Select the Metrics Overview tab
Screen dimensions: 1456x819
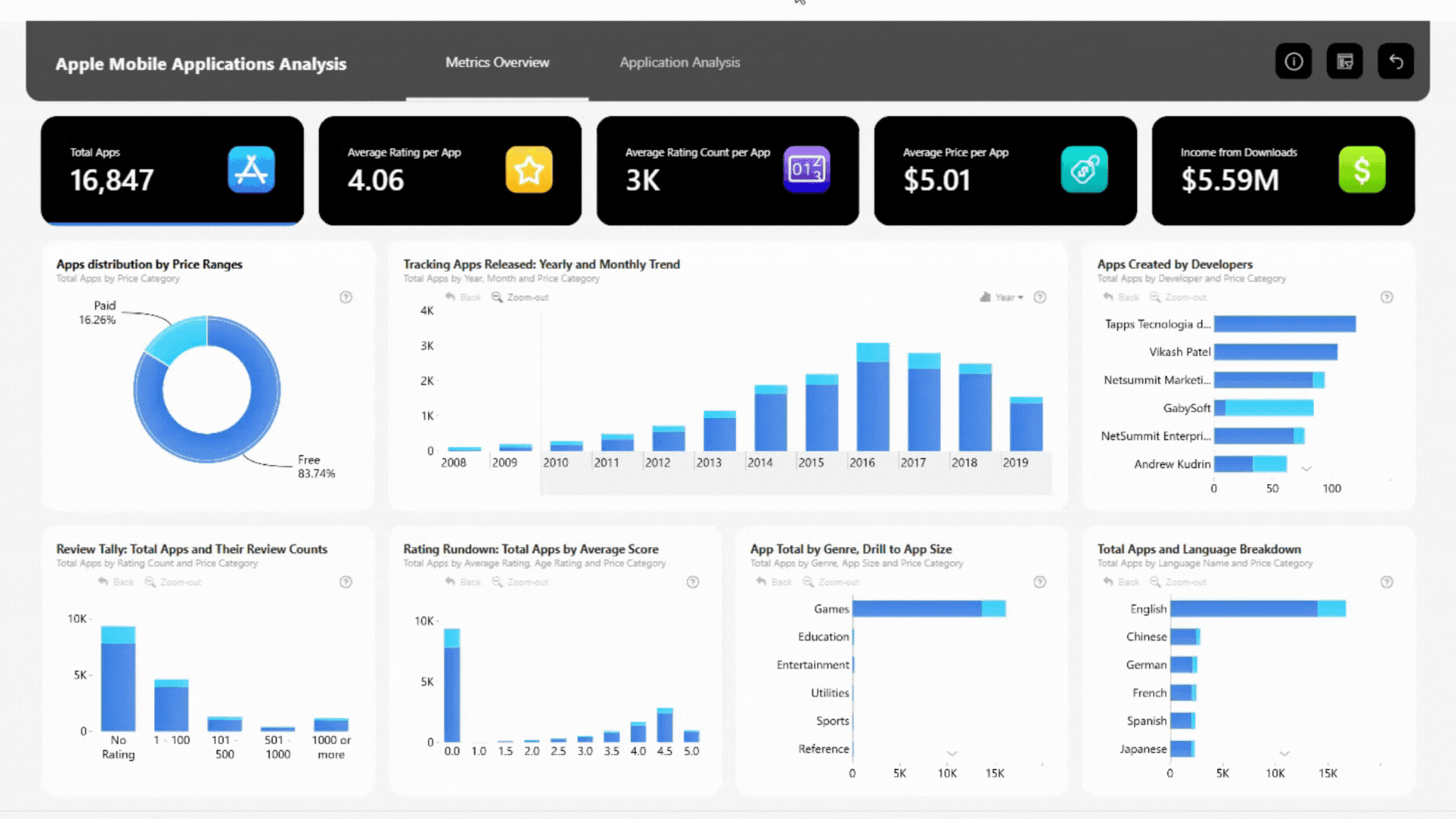point(497,62)
